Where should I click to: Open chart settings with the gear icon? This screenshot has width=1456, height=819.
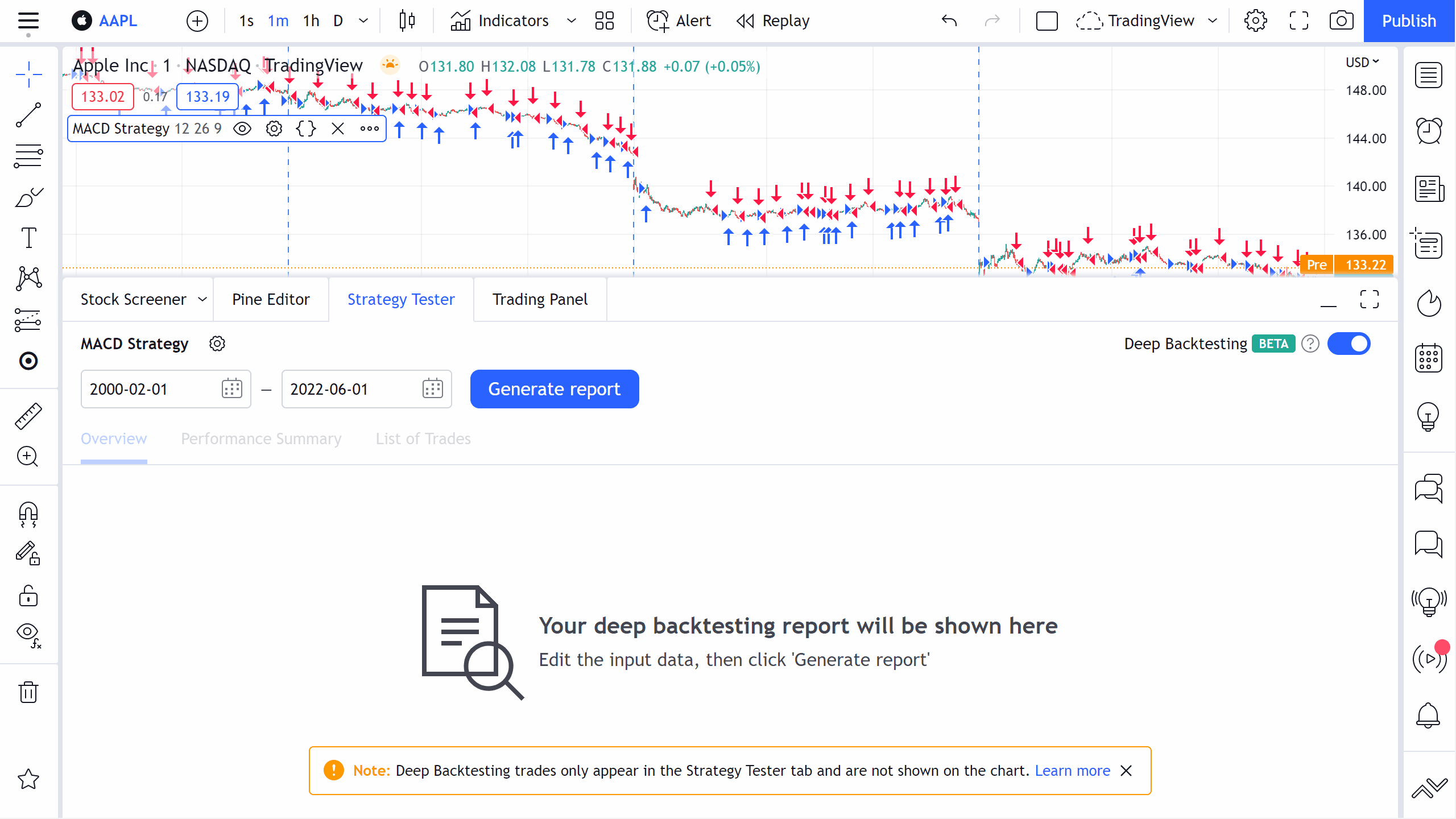1255,20
